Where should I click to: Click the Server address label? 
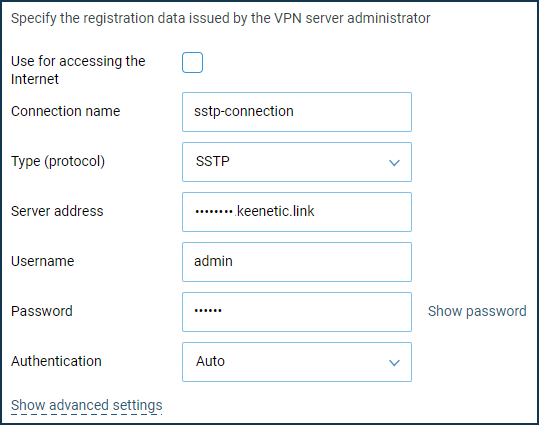(x=57, y=211)
